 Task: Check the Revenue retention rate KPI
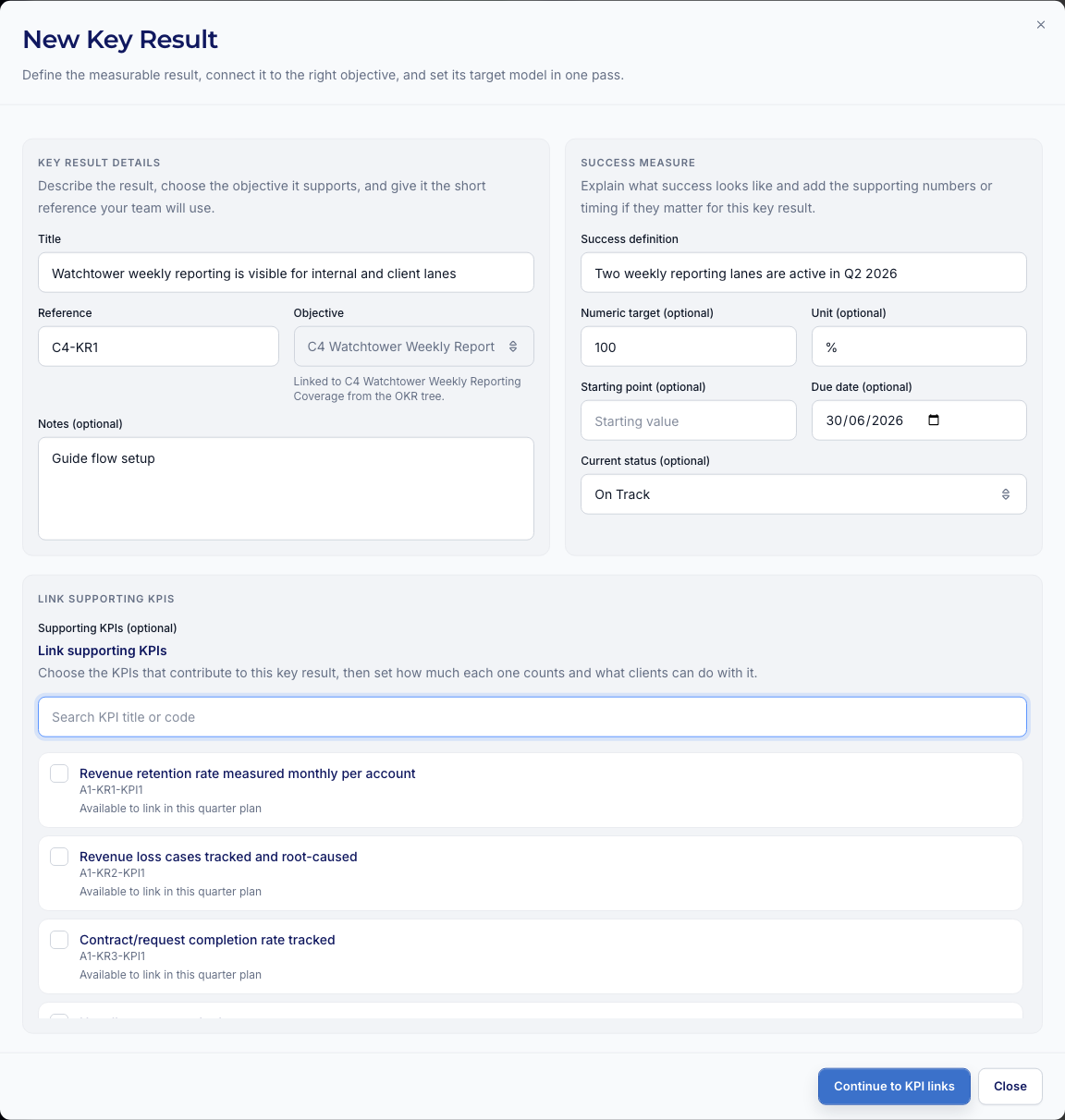point(58,773)
